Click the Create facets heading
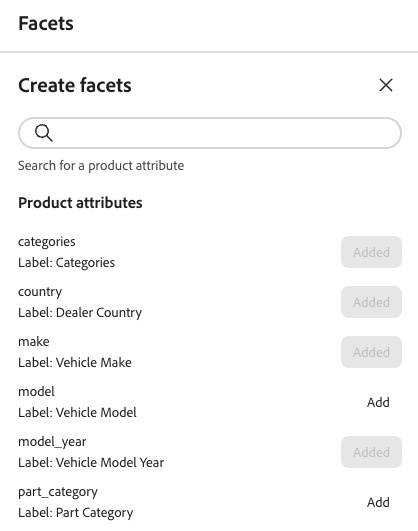418x531 pixels. (x=75, y=85)
